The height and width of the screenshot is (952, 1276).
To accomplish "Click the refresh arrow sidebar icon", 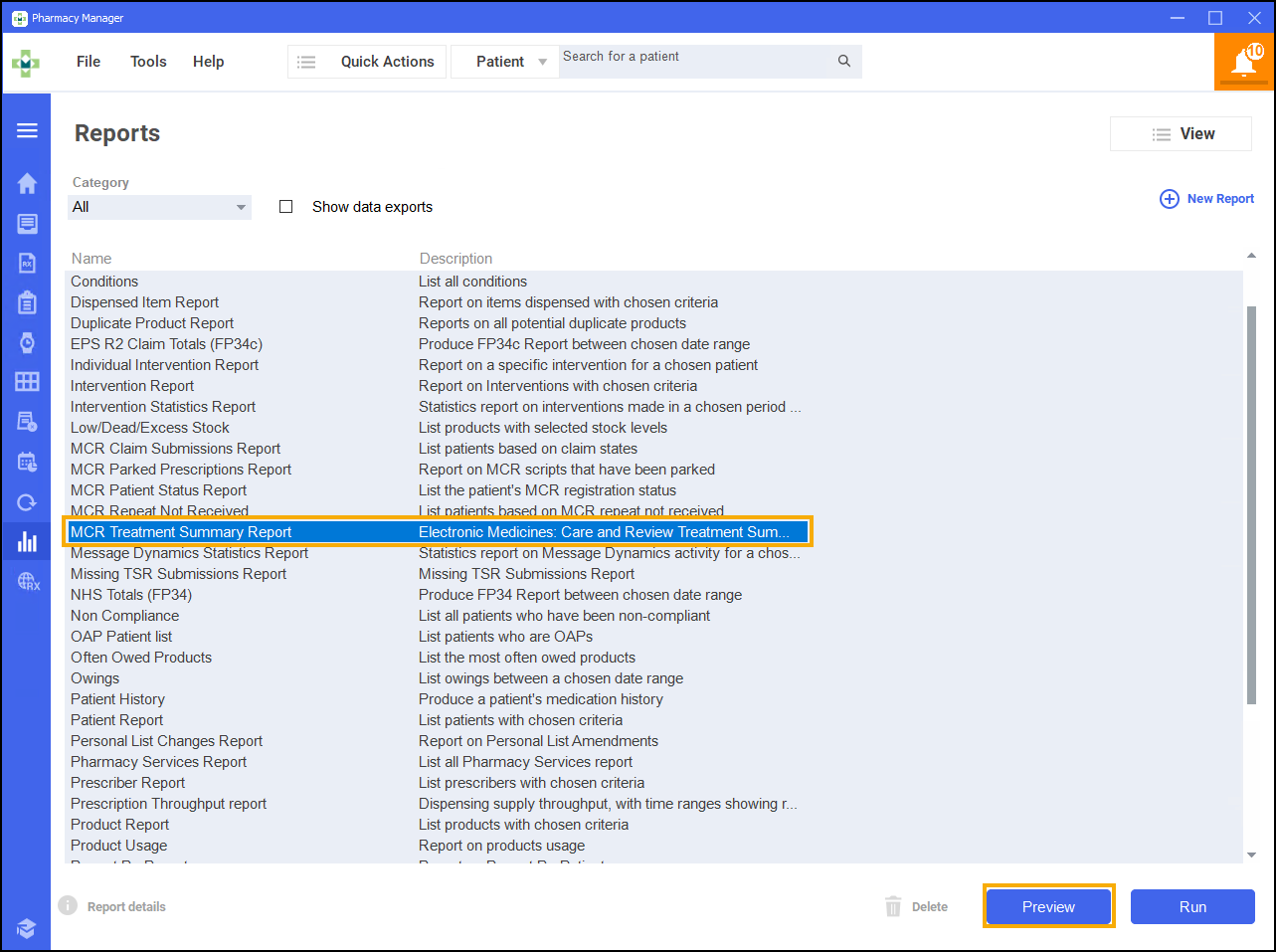I will coord(27,502).
